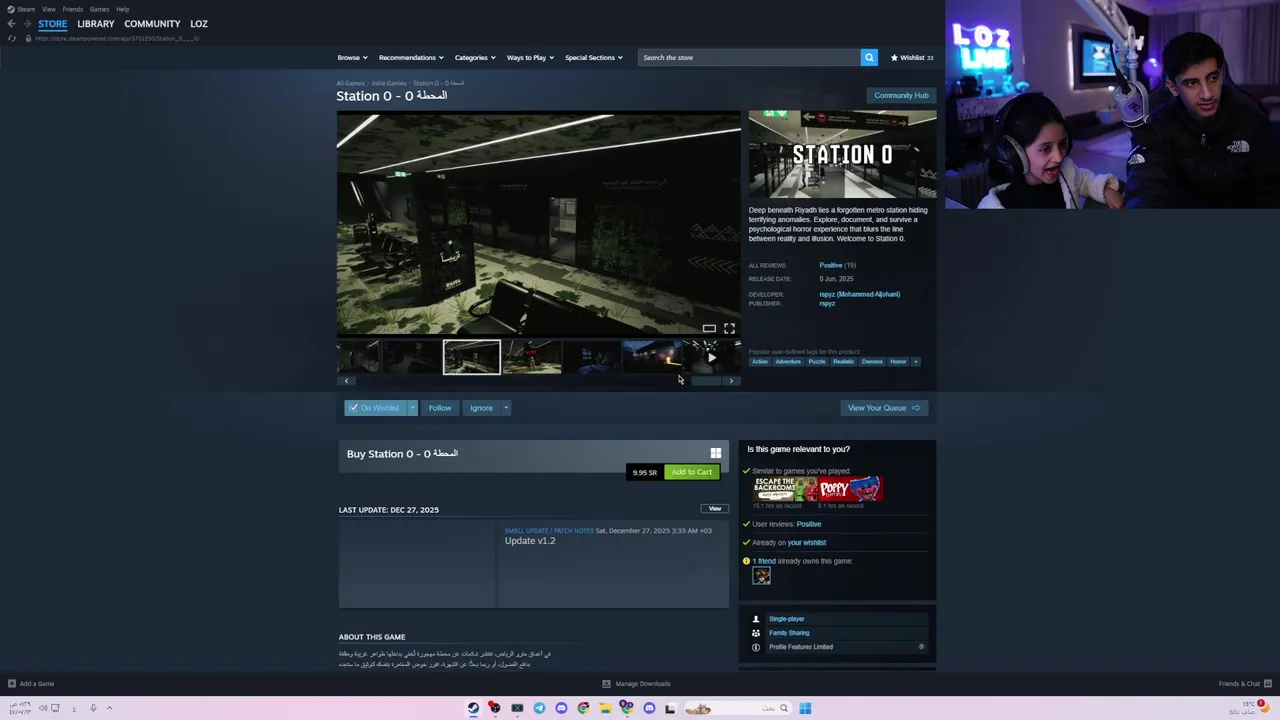Screen dimensions: 1280x720
Task: Click the Steam taskbar icon
Action: (x=473, y=708)
